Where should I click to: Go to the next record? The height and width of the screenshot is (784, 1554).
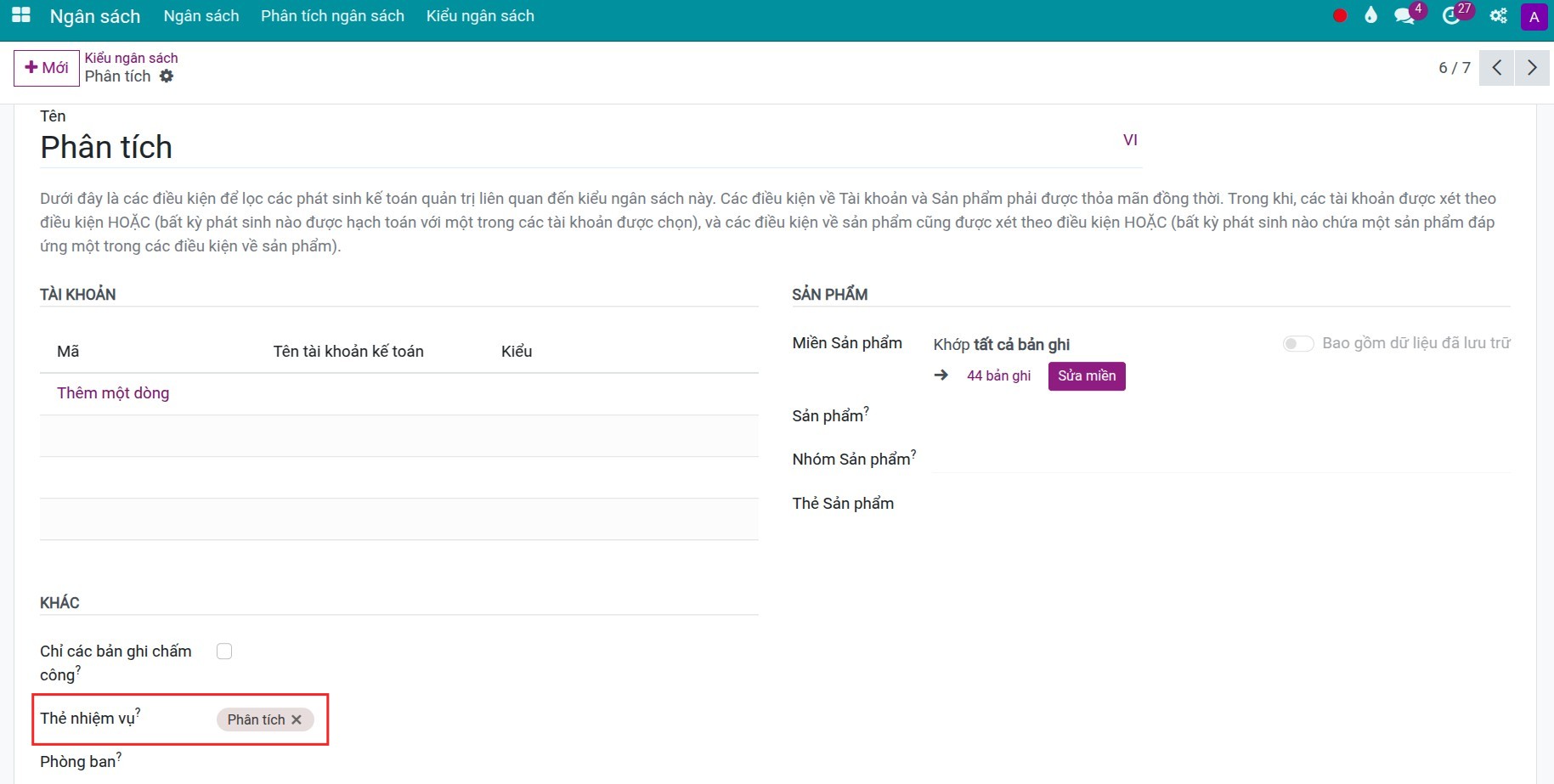pos(1532,68)
